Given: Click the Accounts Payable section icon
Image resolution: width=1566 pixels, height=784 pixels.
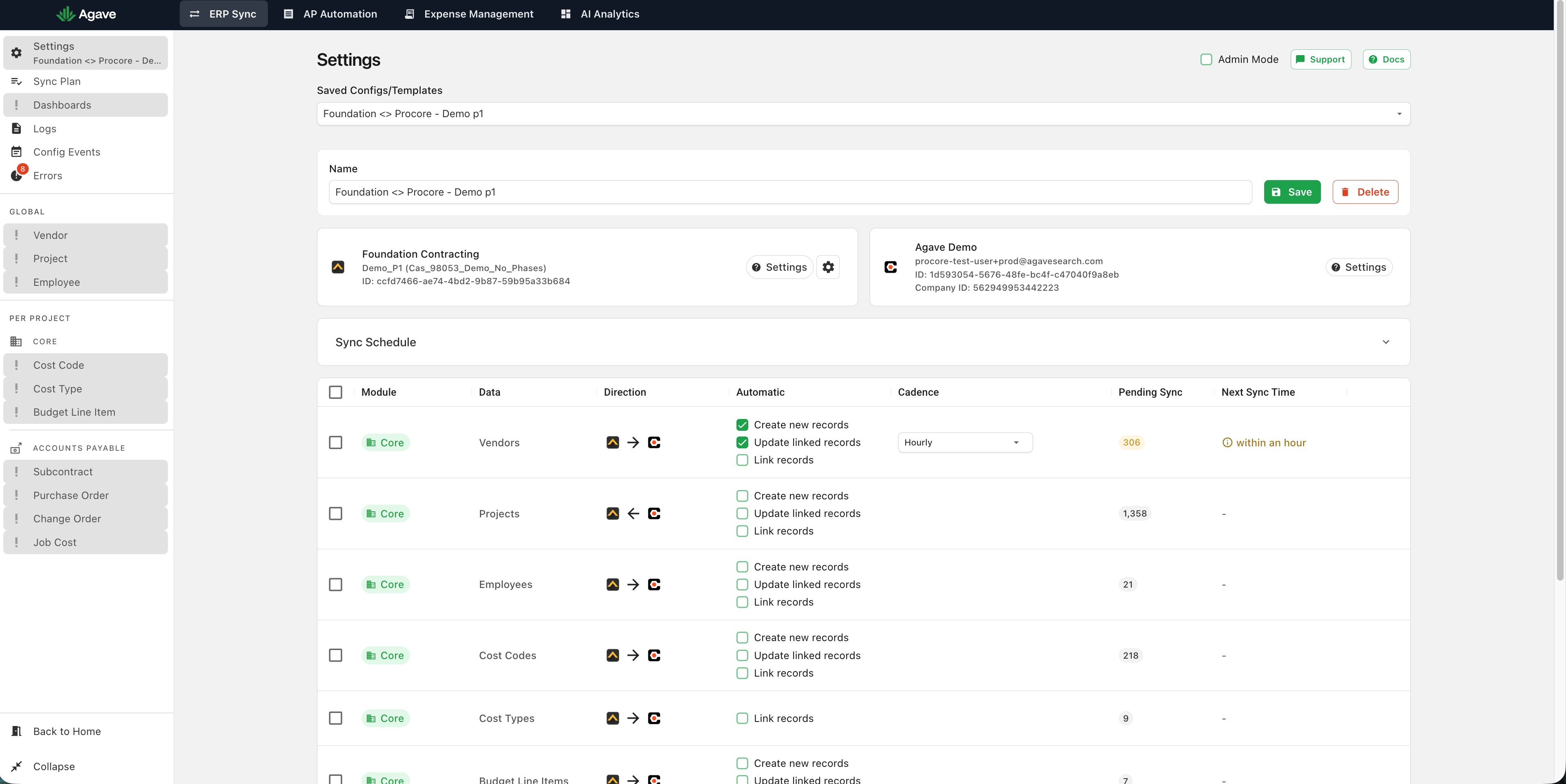Looking at the screenshot, I should point(16,448).
